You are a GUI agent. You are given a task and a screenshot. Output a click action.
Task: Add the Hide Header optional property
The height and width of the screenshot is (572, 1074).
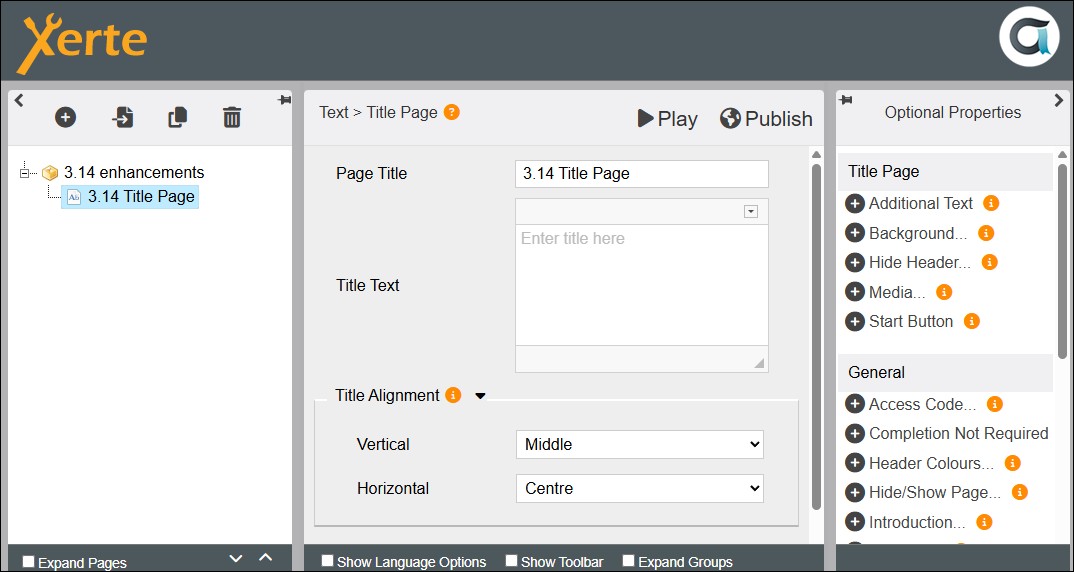pyautogui.click(x=855, y=262)
